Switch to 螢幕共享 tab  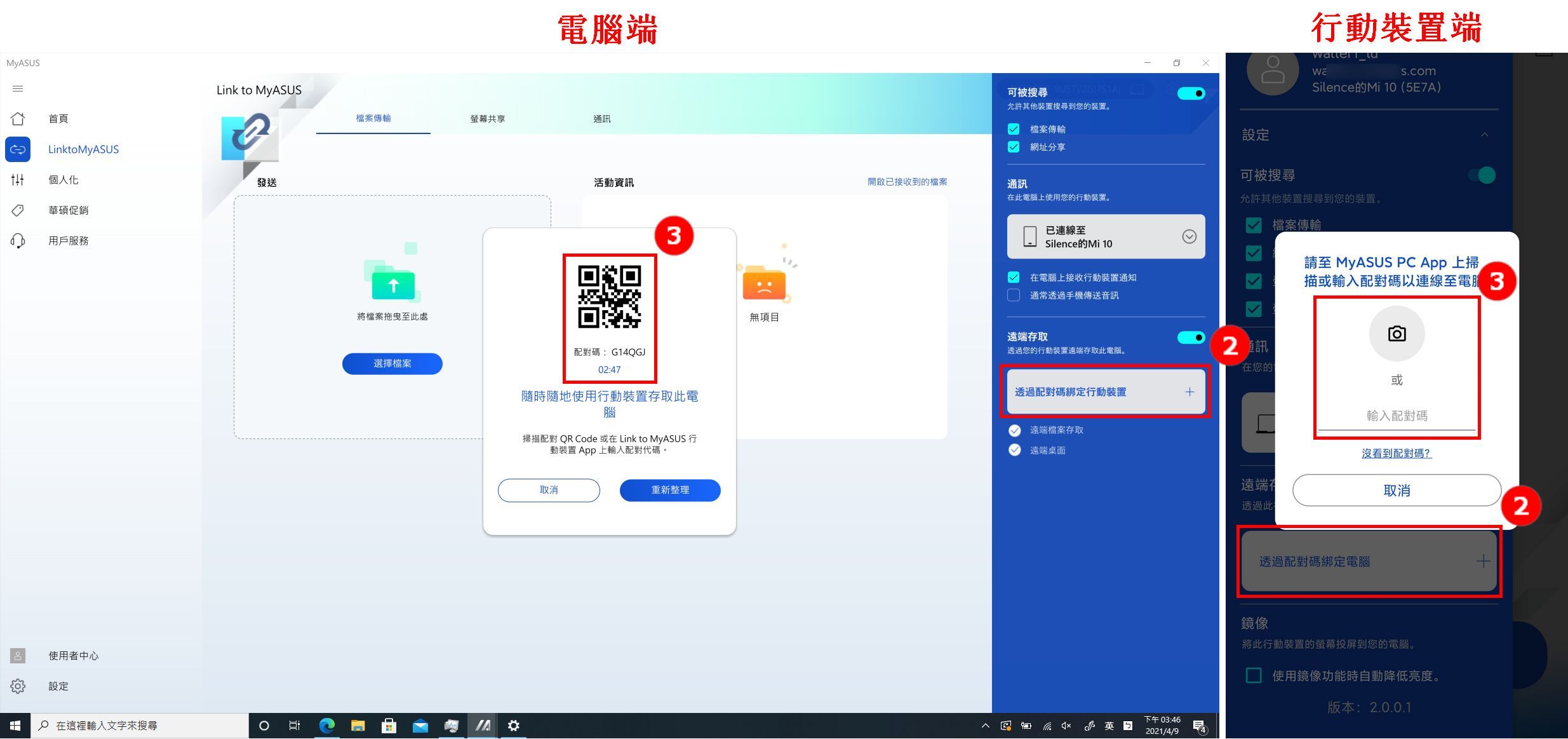pos(488,119)
